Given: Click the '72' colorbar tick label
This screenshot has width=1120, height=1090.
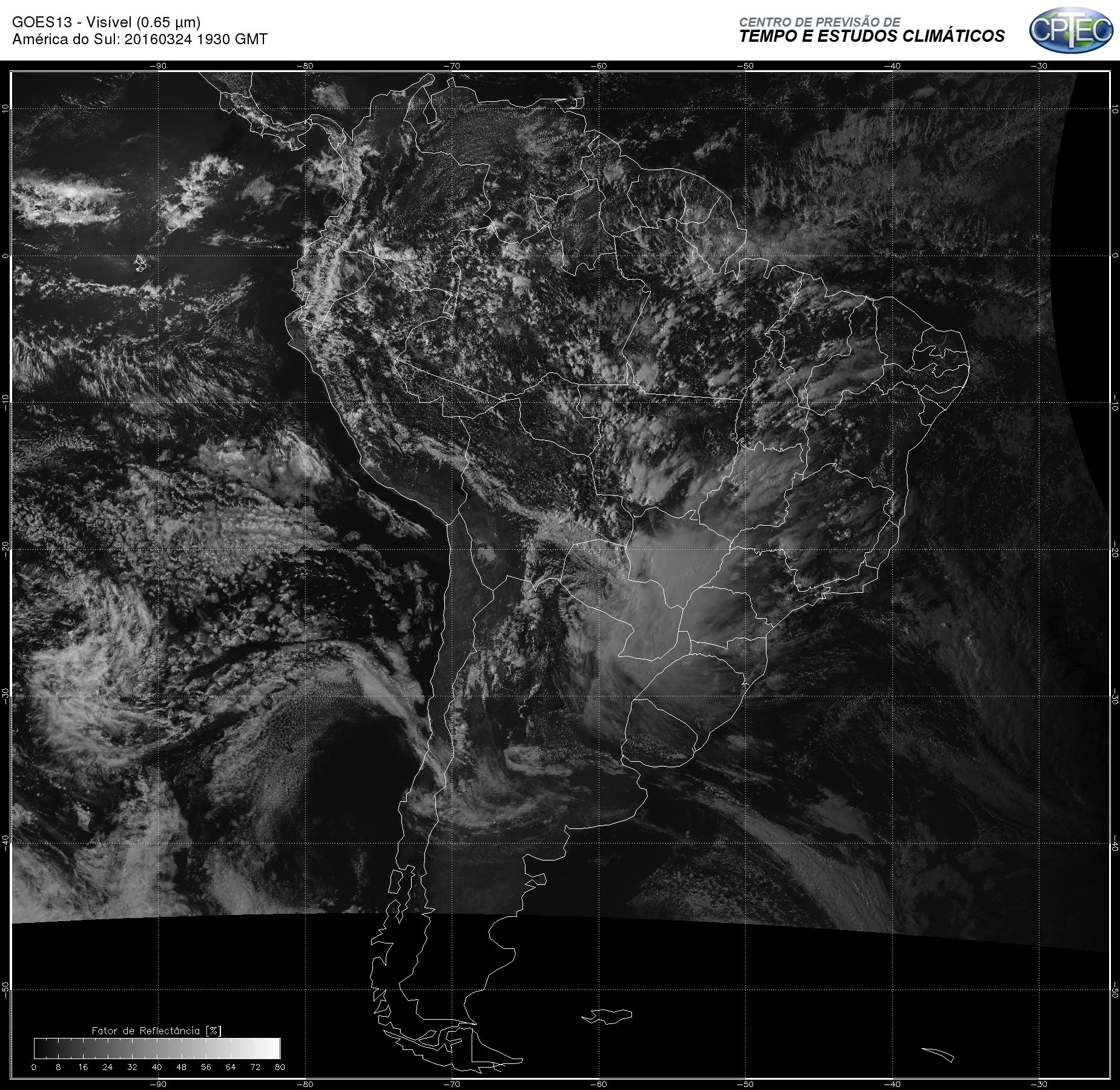Looking at the screenshot, I should (255, 1067).
